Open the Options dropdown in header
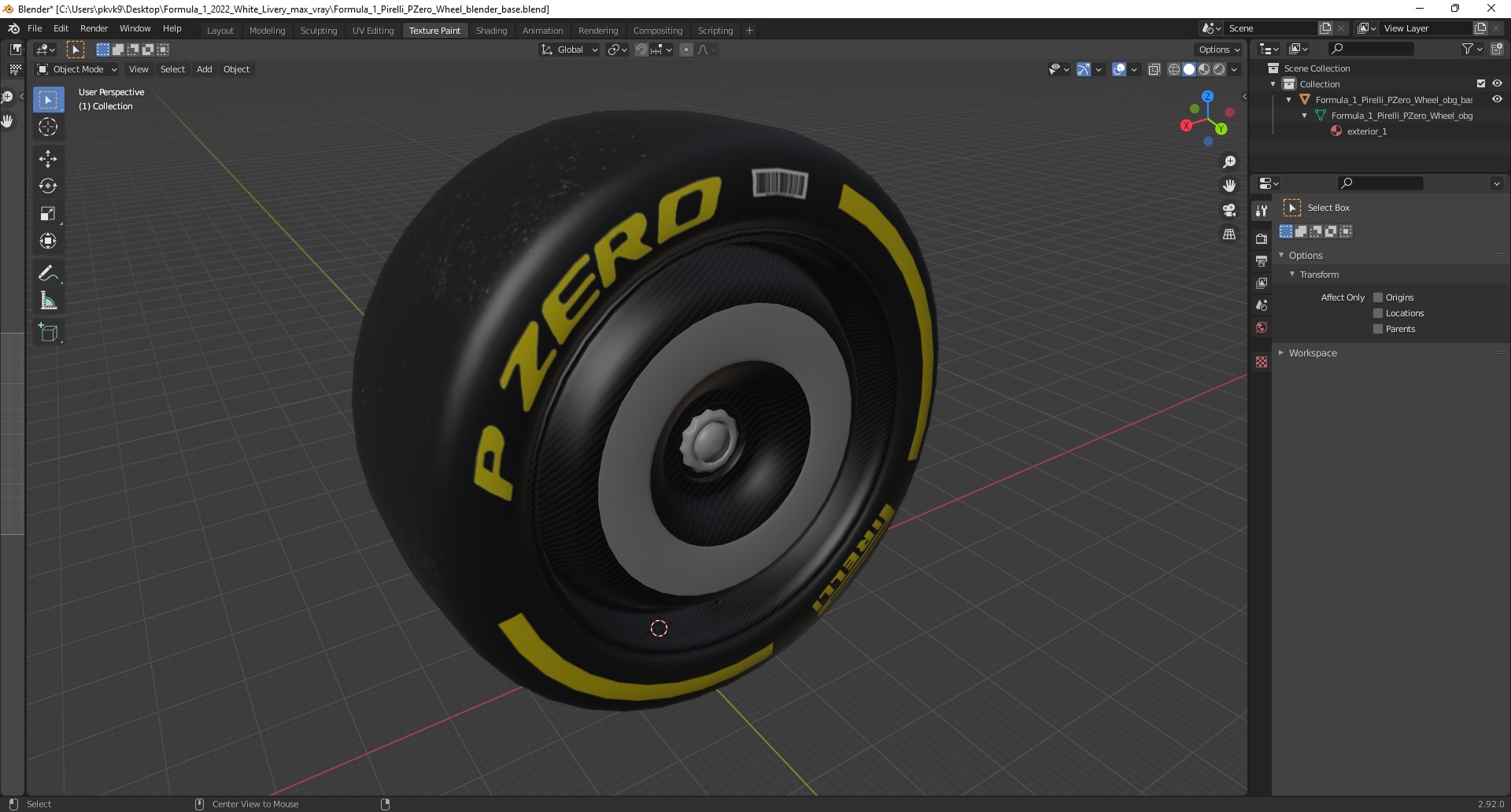 click(x=1218, y=50)
